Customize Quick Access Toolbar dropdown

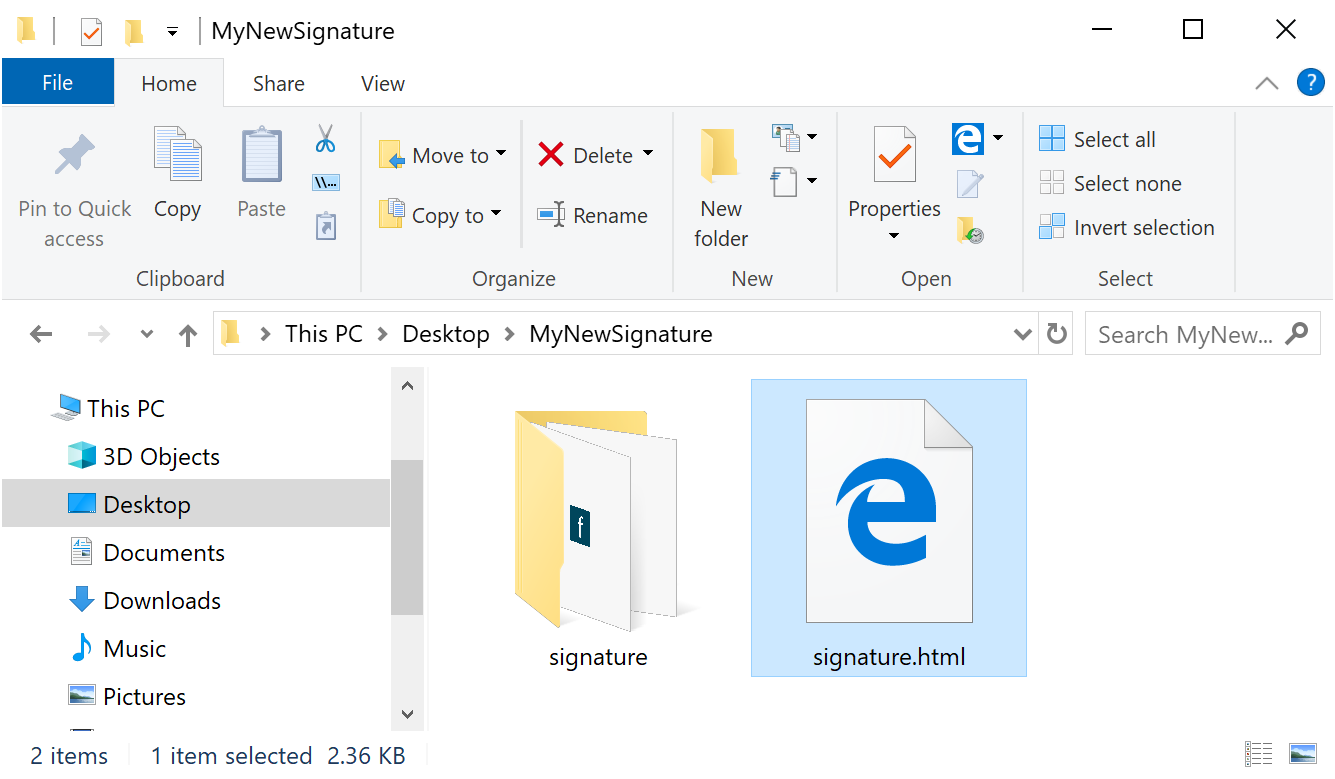(172, 32)
